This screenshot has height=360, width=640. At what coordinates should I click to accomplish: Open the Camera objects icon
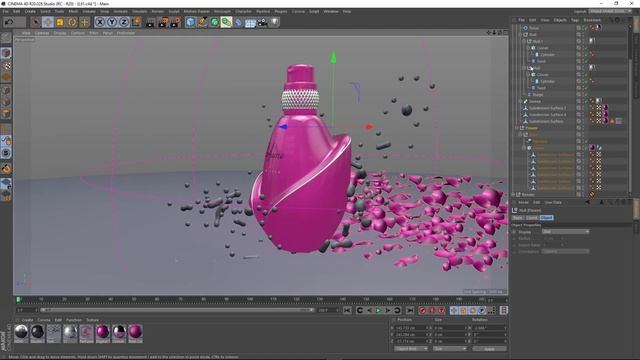[x=262, y=22]
